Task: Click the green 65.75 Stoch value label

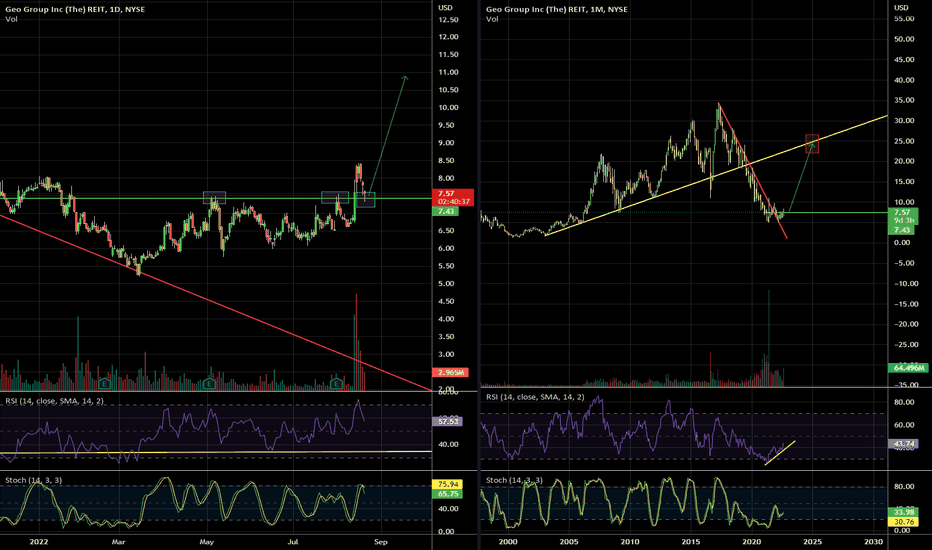Action: coord(448,494)
